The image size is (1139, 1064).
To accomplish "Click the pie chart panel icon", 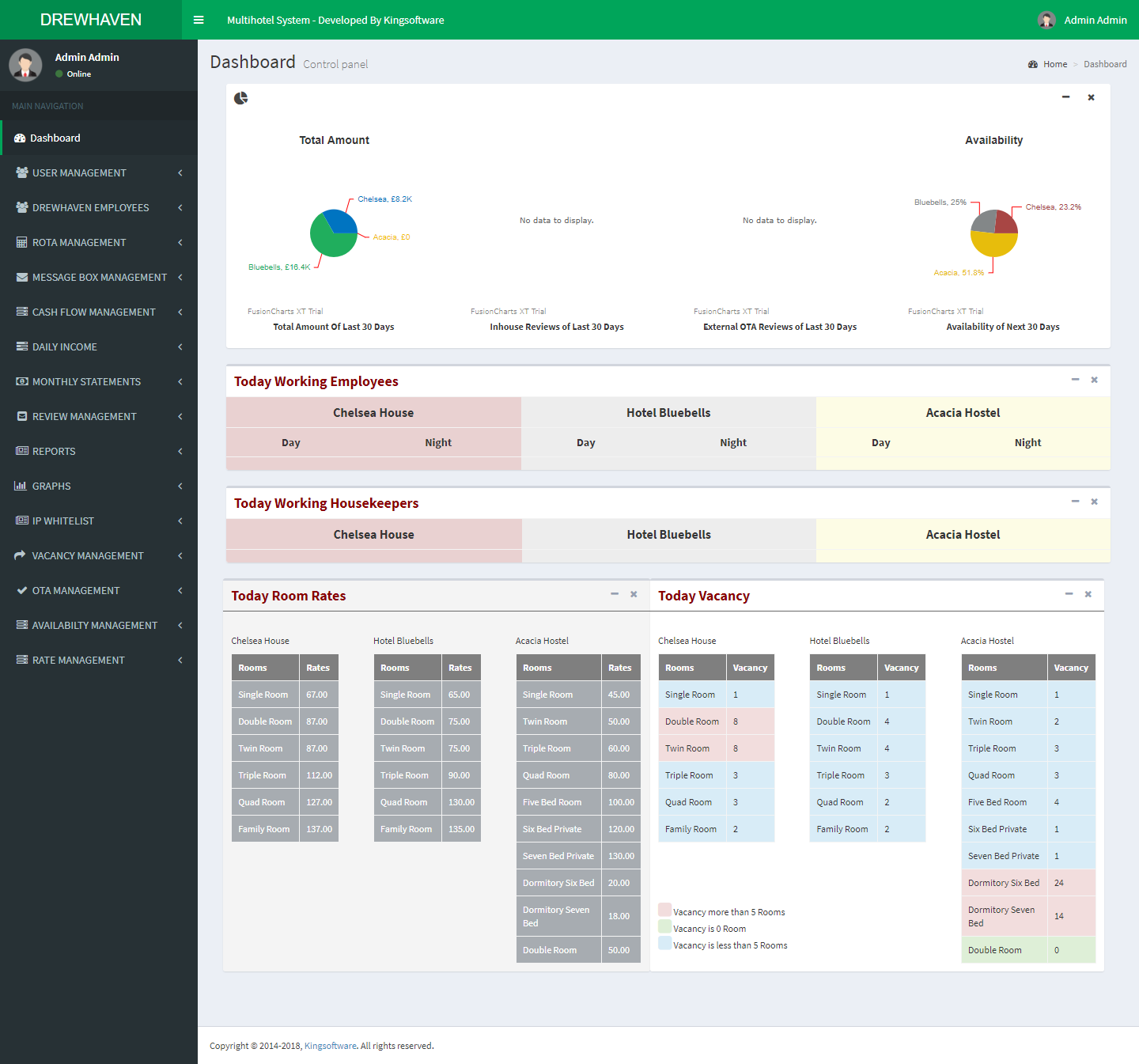I will tap(241, 98).
